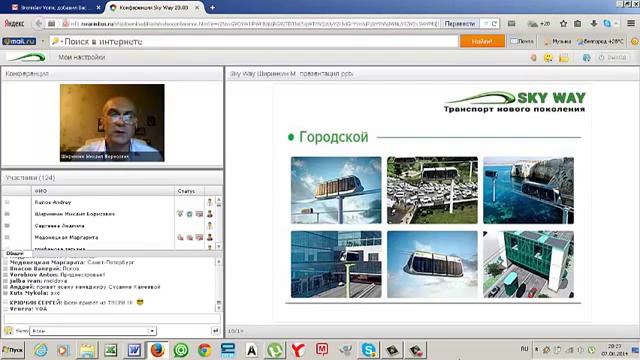Open Skype from the taskbar
The image size is (640, 360).
(x=369, y=350)
